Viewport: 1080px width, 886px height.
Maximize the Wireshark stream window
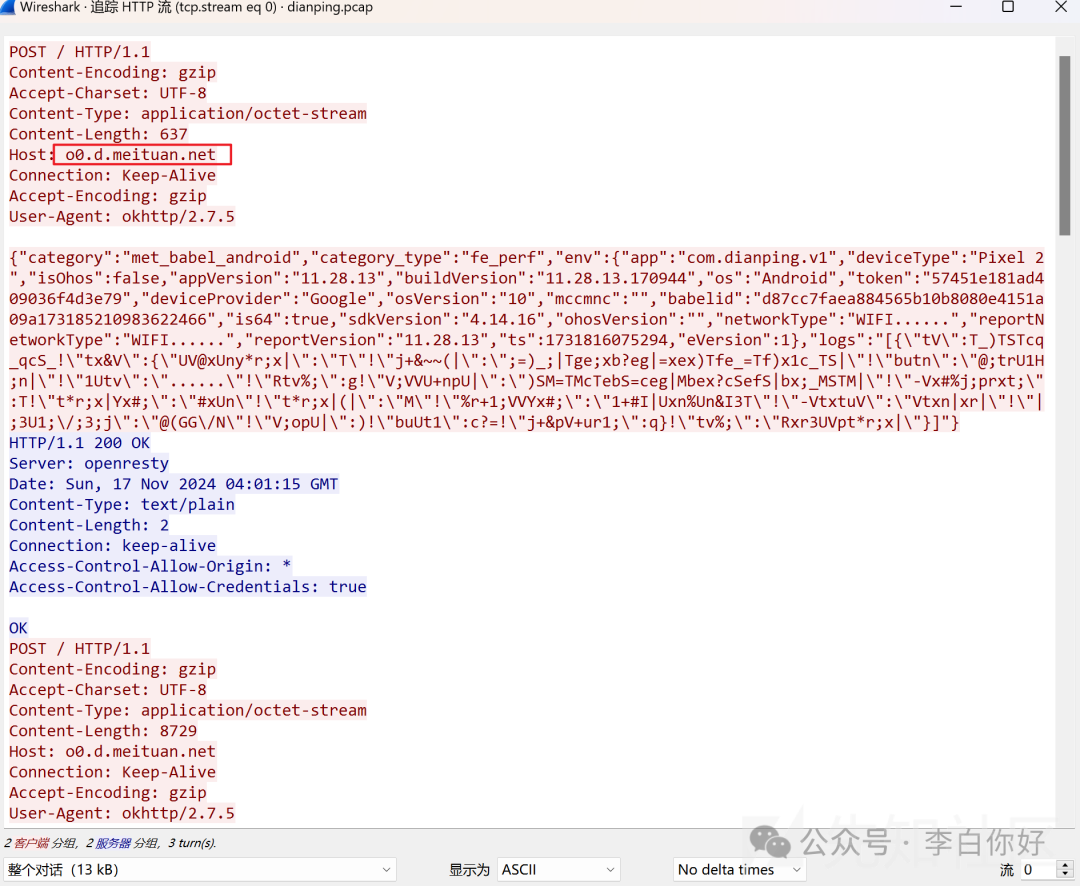(1008, 7)
